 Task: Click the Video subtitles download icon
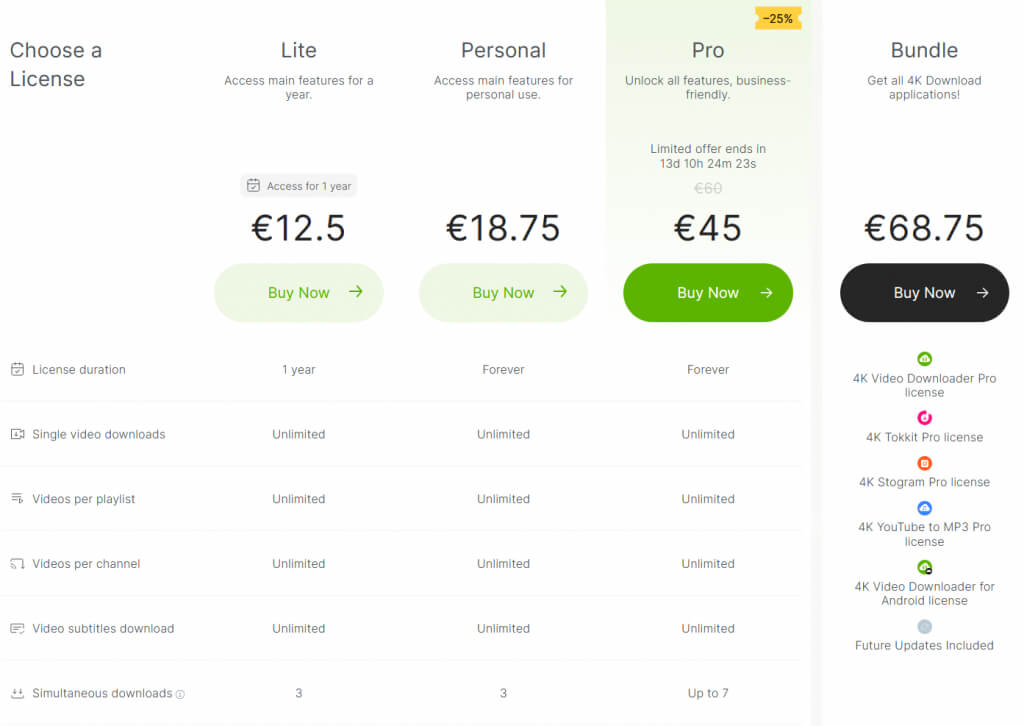17,628
